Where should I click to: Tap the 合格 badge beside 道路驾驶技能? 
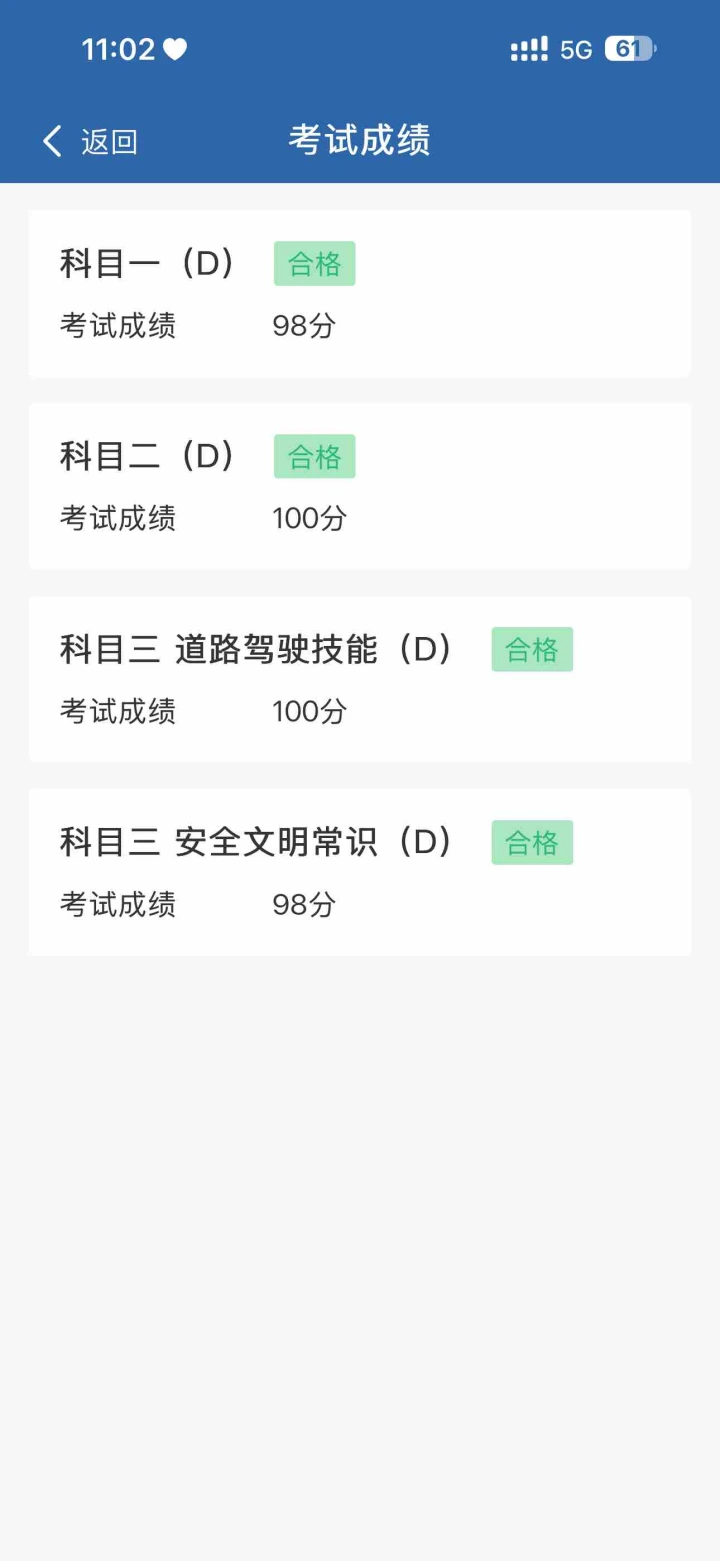point(532,650)
